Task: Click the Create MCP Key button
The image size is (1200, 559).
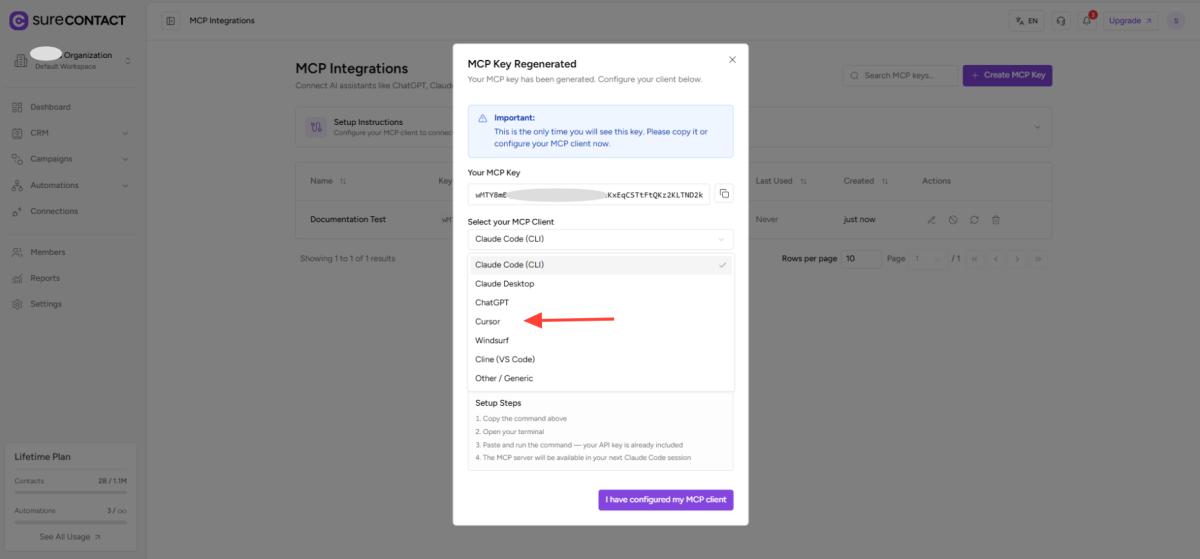Action: click(1007, 75)
